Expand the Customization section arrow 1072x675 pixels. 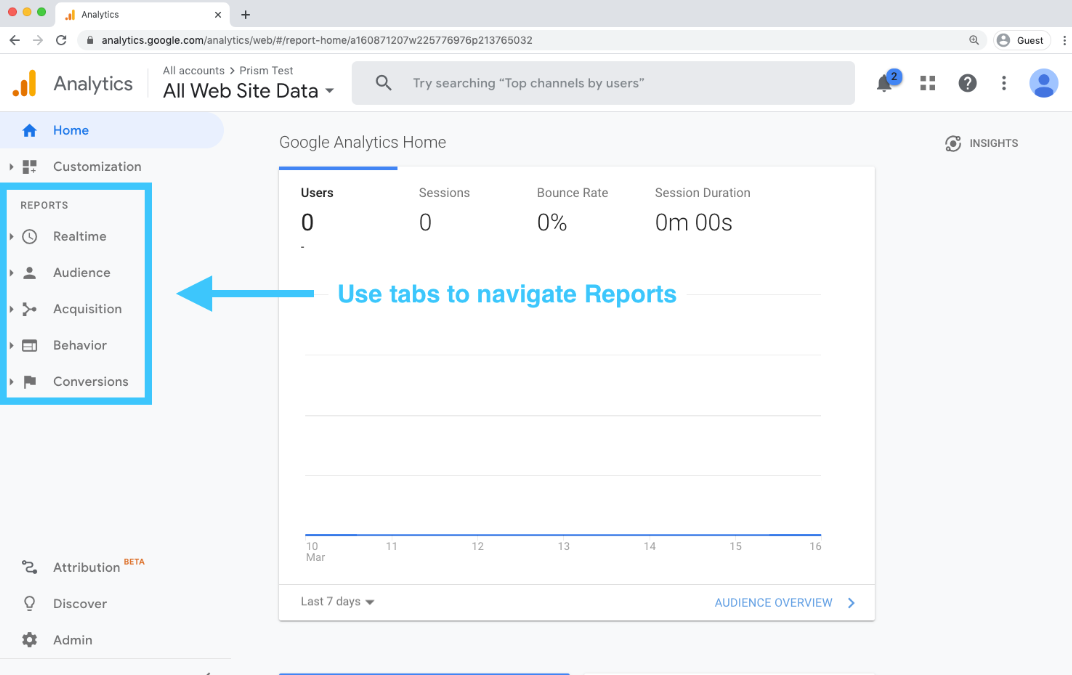point(11,167)
